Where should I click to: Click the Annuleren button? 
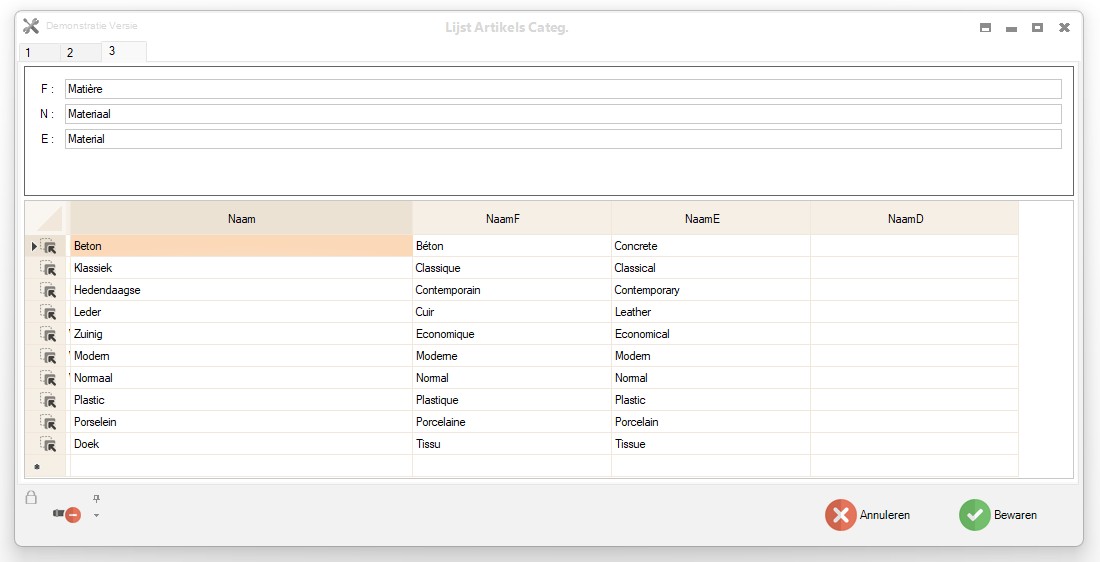868,515
